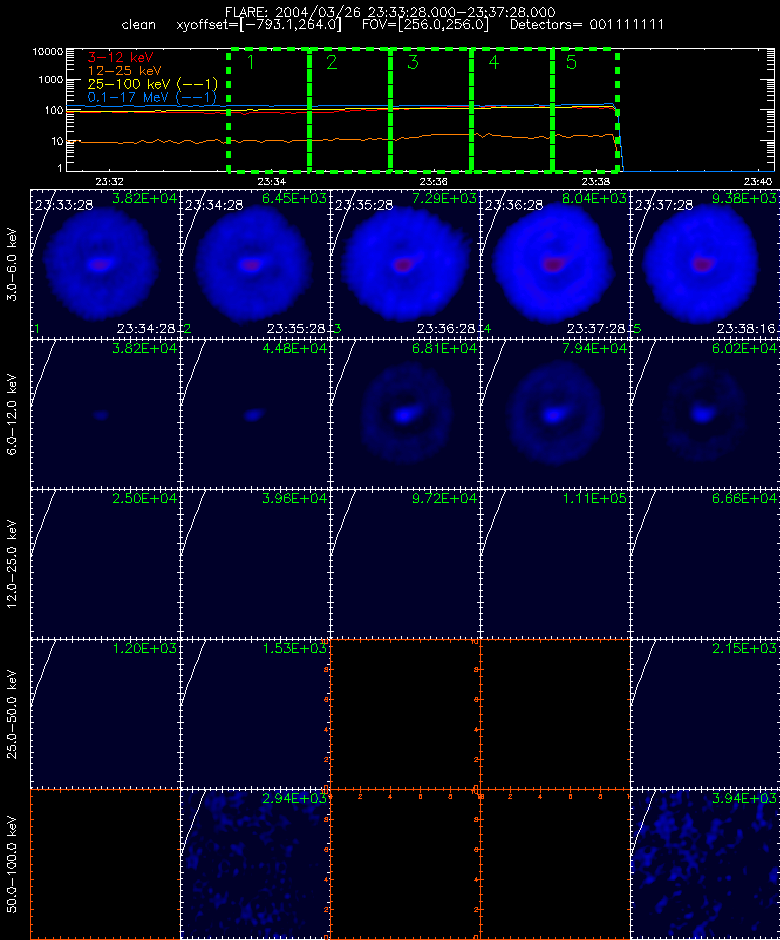Click the 6.45E+03 peak value
Screen dimensions: 780x940
pyautogui.click(x=294, y=198)
